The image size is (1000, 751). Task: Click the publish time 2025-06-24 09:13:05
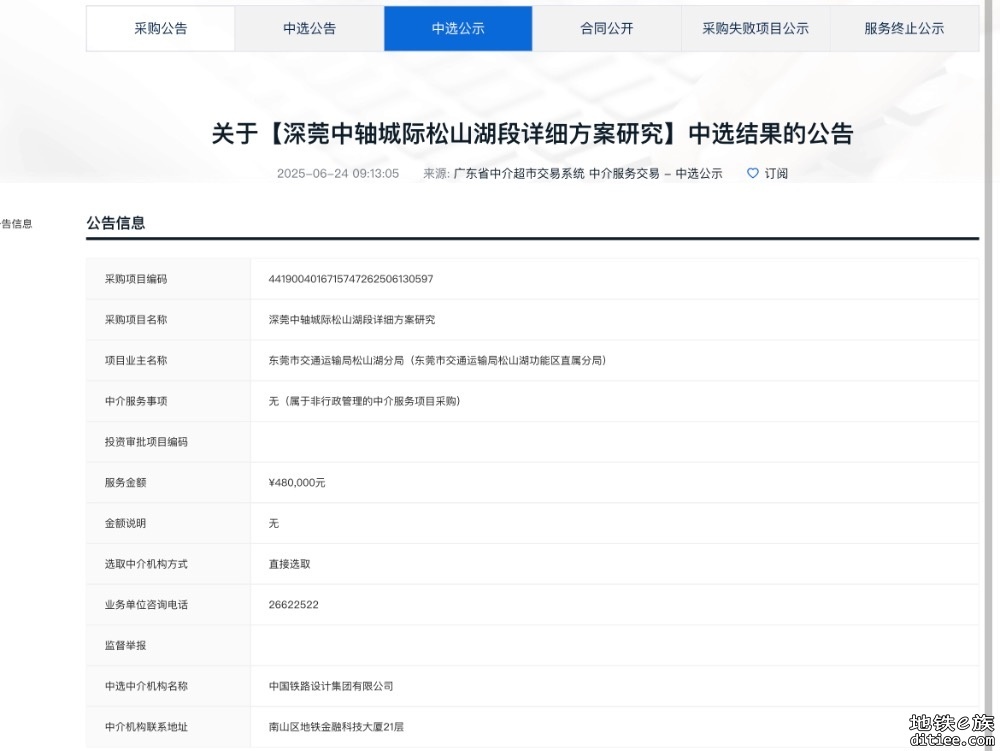338,173
